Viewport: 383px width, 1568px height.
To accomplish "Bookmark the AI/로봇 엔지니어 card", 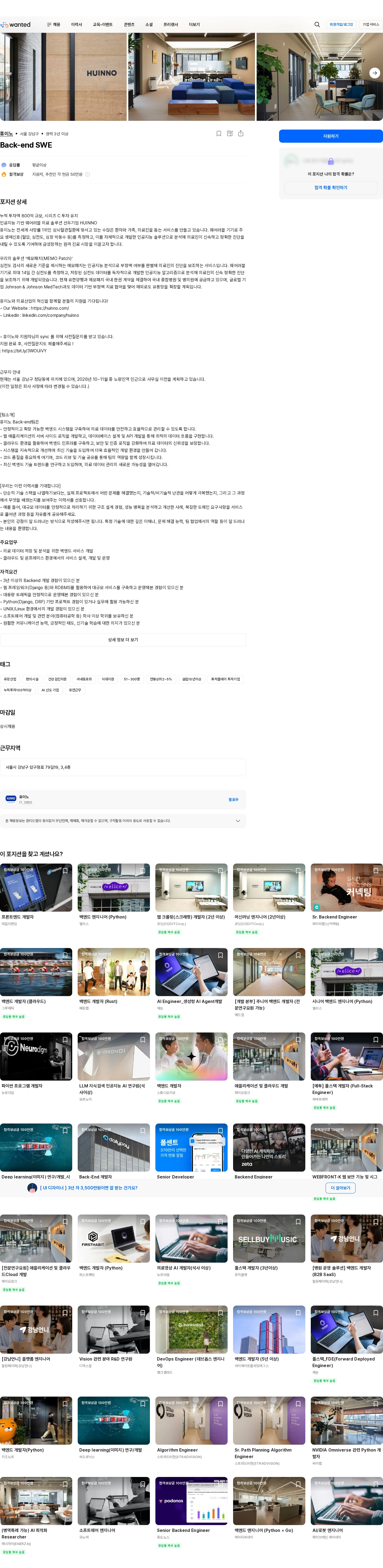I will click(x=376, y=1484).
